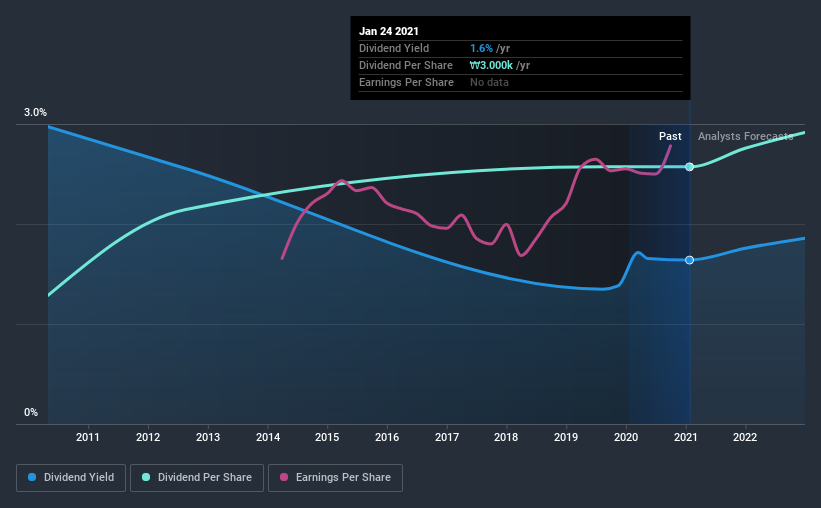The width and height of the screenshot is (821, 508).
Task: Click the Jan 24 2021 tooltip header
Action: click(389, 31)
